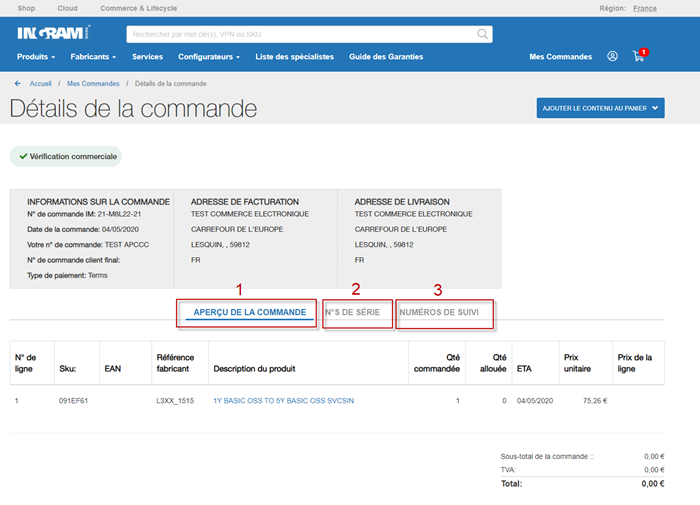The image size is (700, 505).
Task: Expand the Produits menu
Action: (x=36, y=57)
